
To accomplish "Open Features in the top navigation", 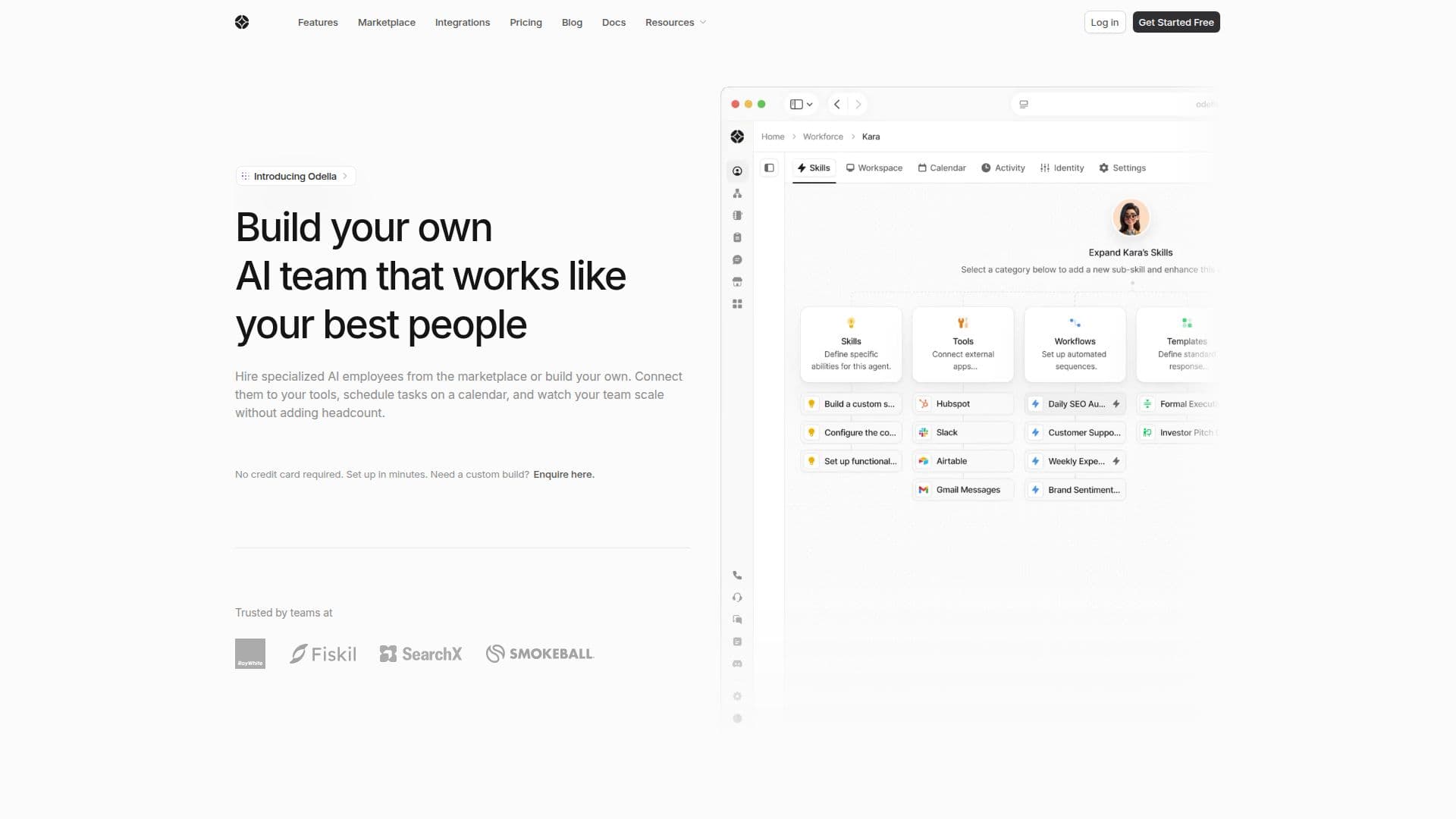I will pyautogui.click(x=318, y=22).
